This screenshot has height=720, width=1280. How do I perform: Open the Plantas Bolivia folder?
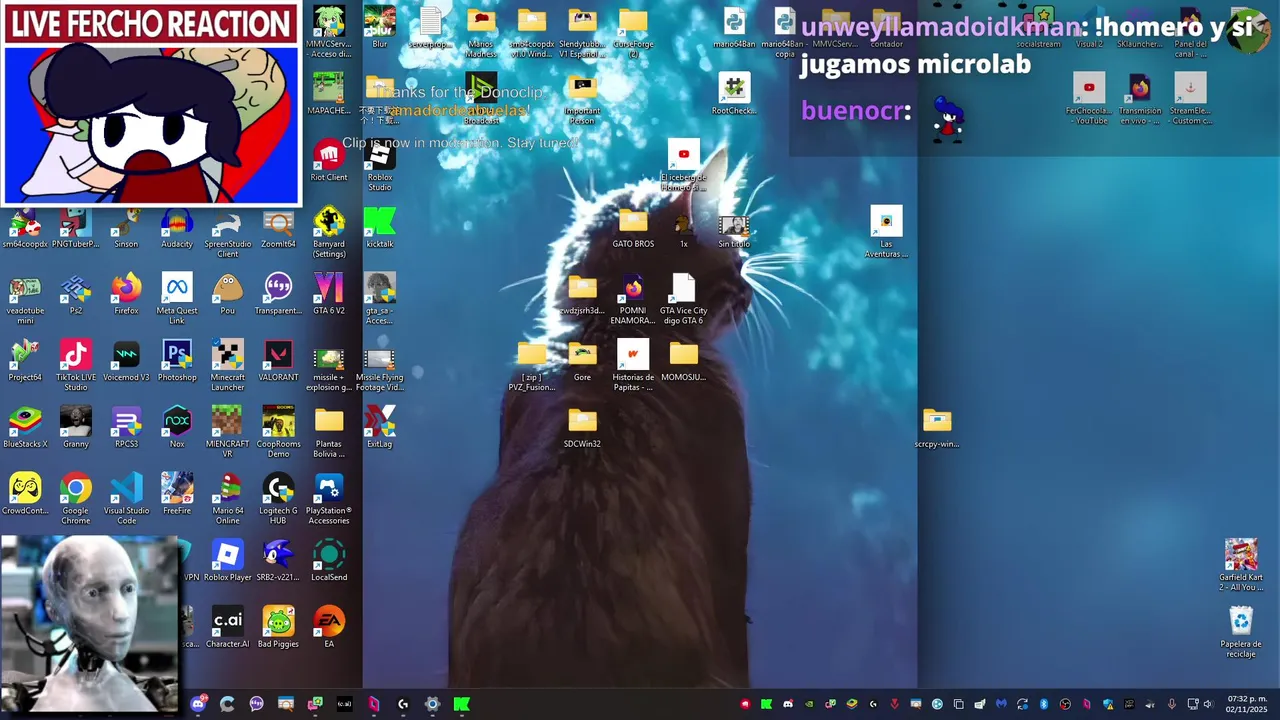point(329,433)
